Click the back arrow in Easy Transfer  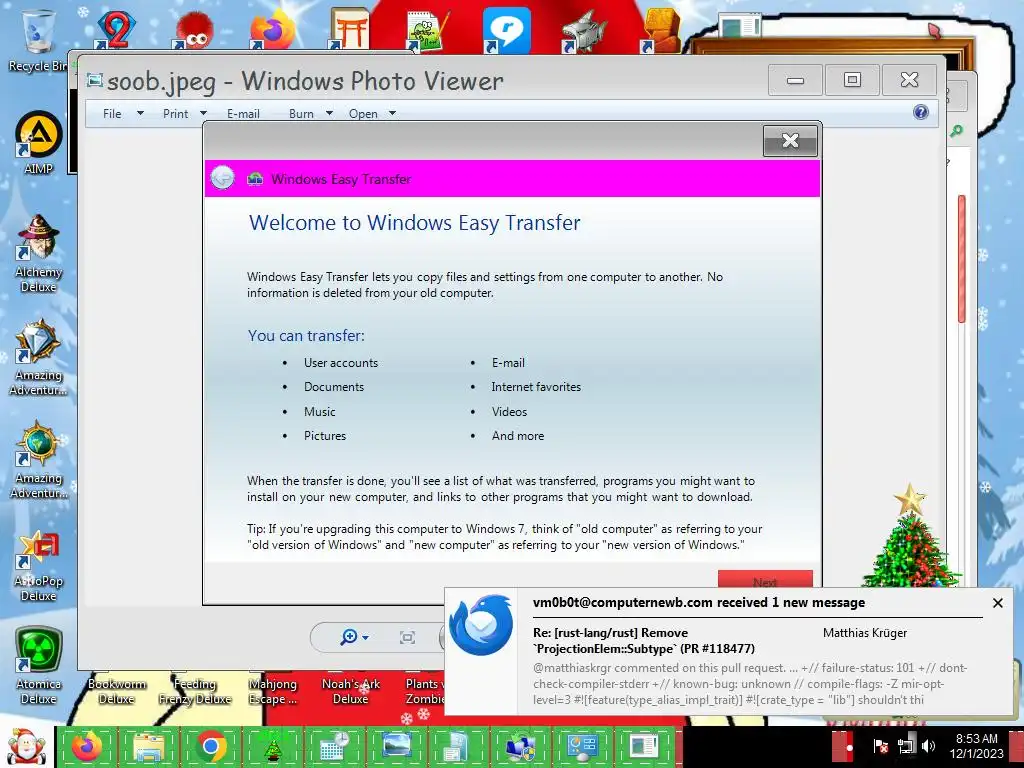[x=223, y=178]
